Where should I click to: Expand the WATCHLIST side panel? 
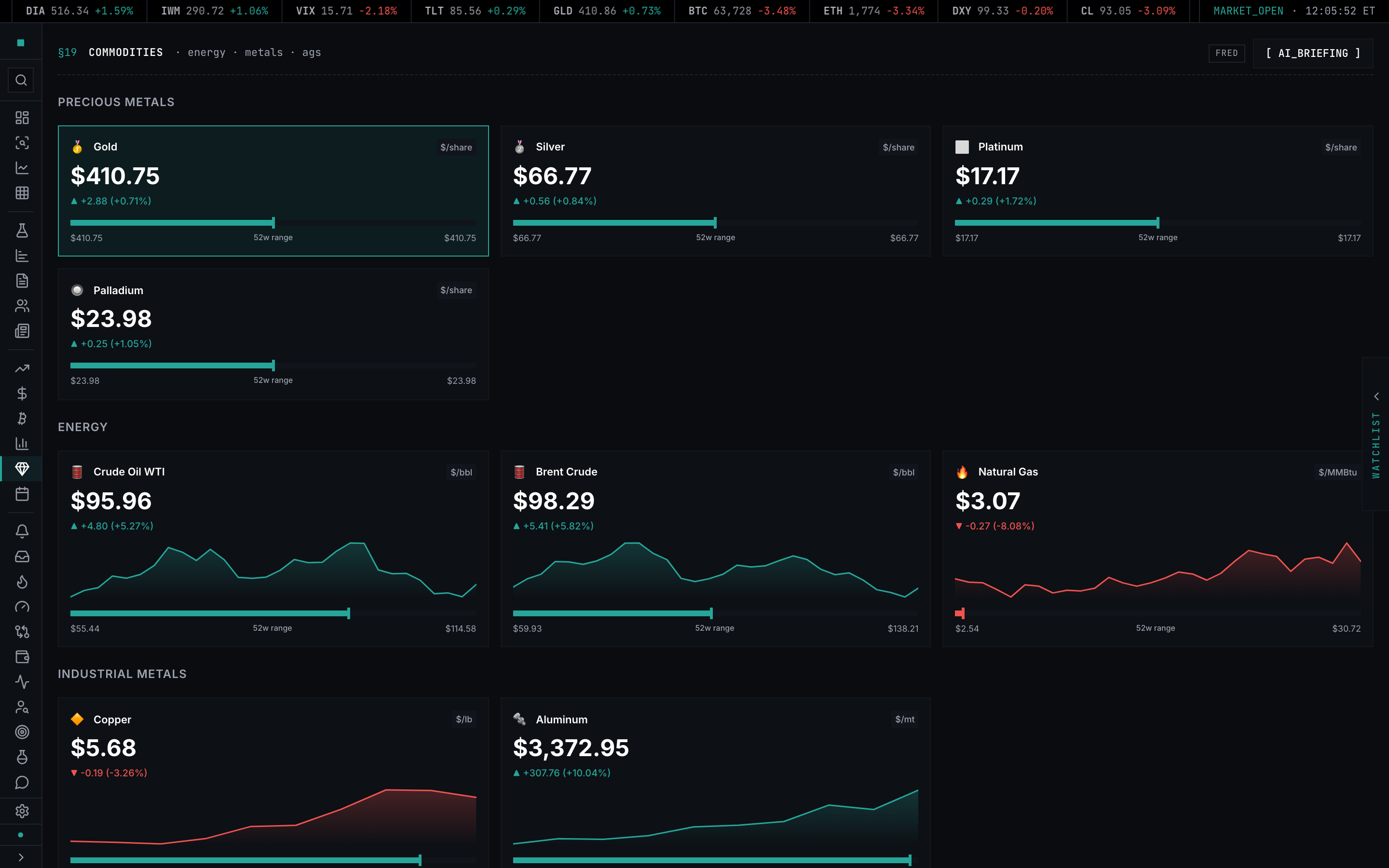pyautogui.click(x=1376, y=434)
